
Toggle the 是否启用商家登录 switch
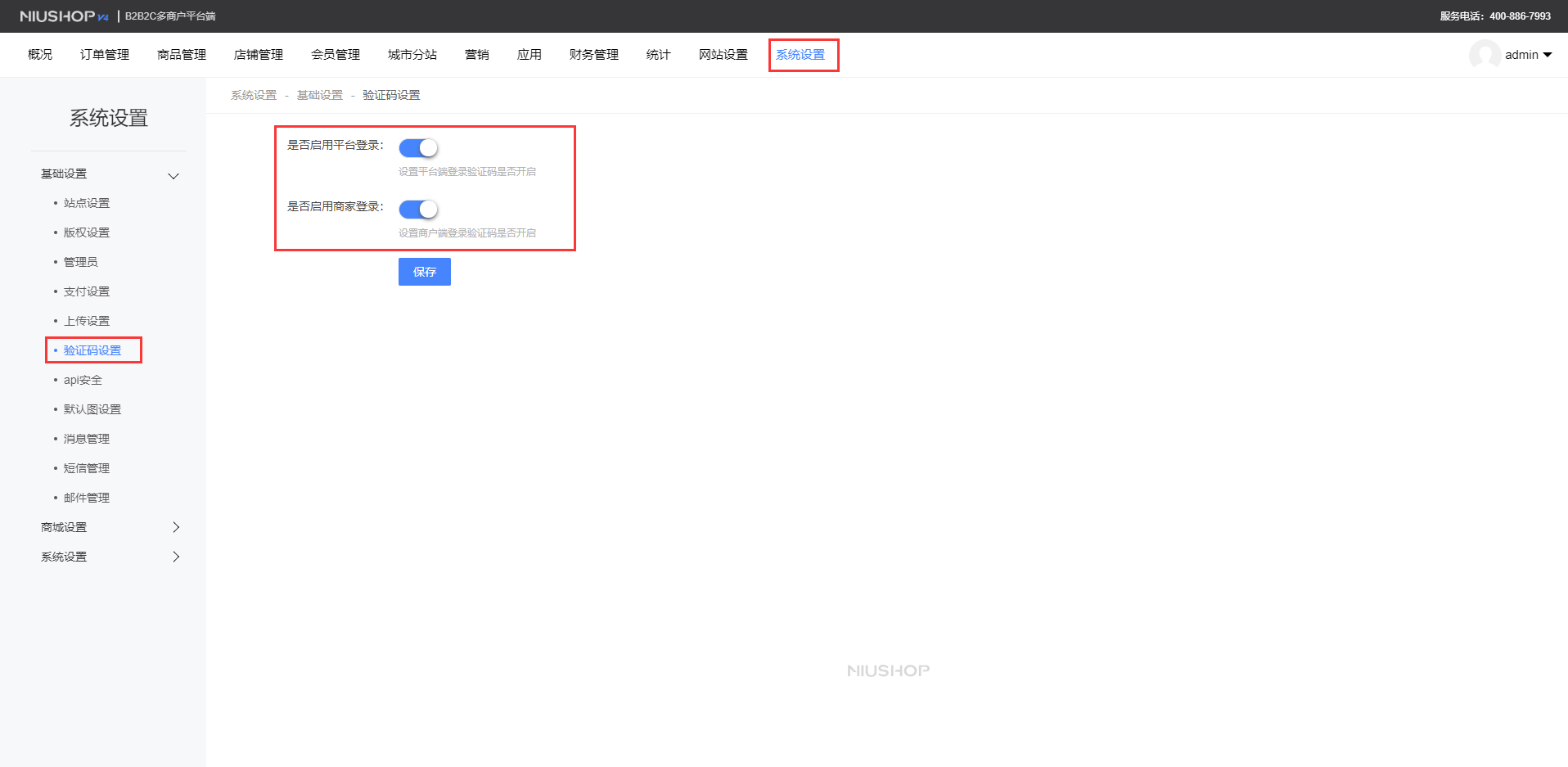click(419, 210)
